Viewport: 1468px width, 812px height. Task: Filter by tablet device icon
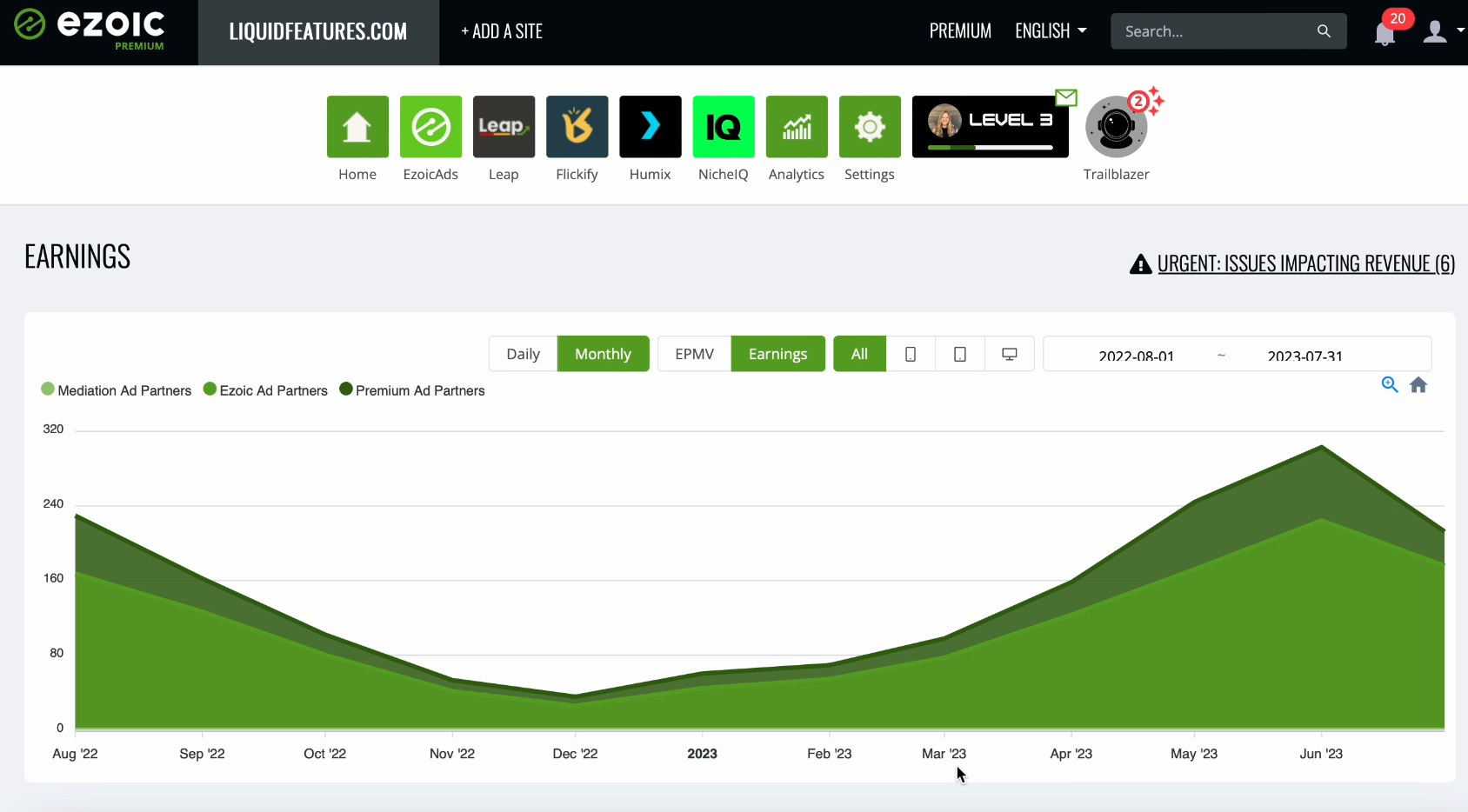(960, 354)
